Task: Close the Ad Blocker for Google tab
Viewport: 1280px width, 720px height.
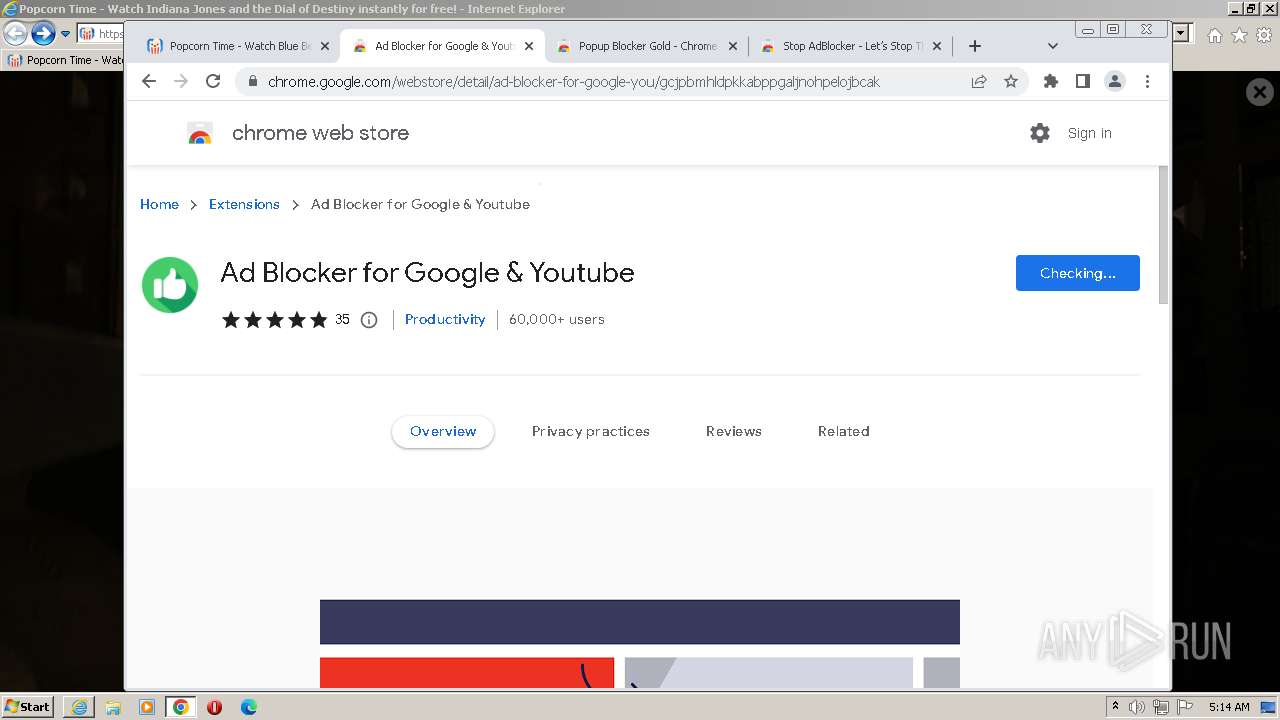Action: (529, 46)
